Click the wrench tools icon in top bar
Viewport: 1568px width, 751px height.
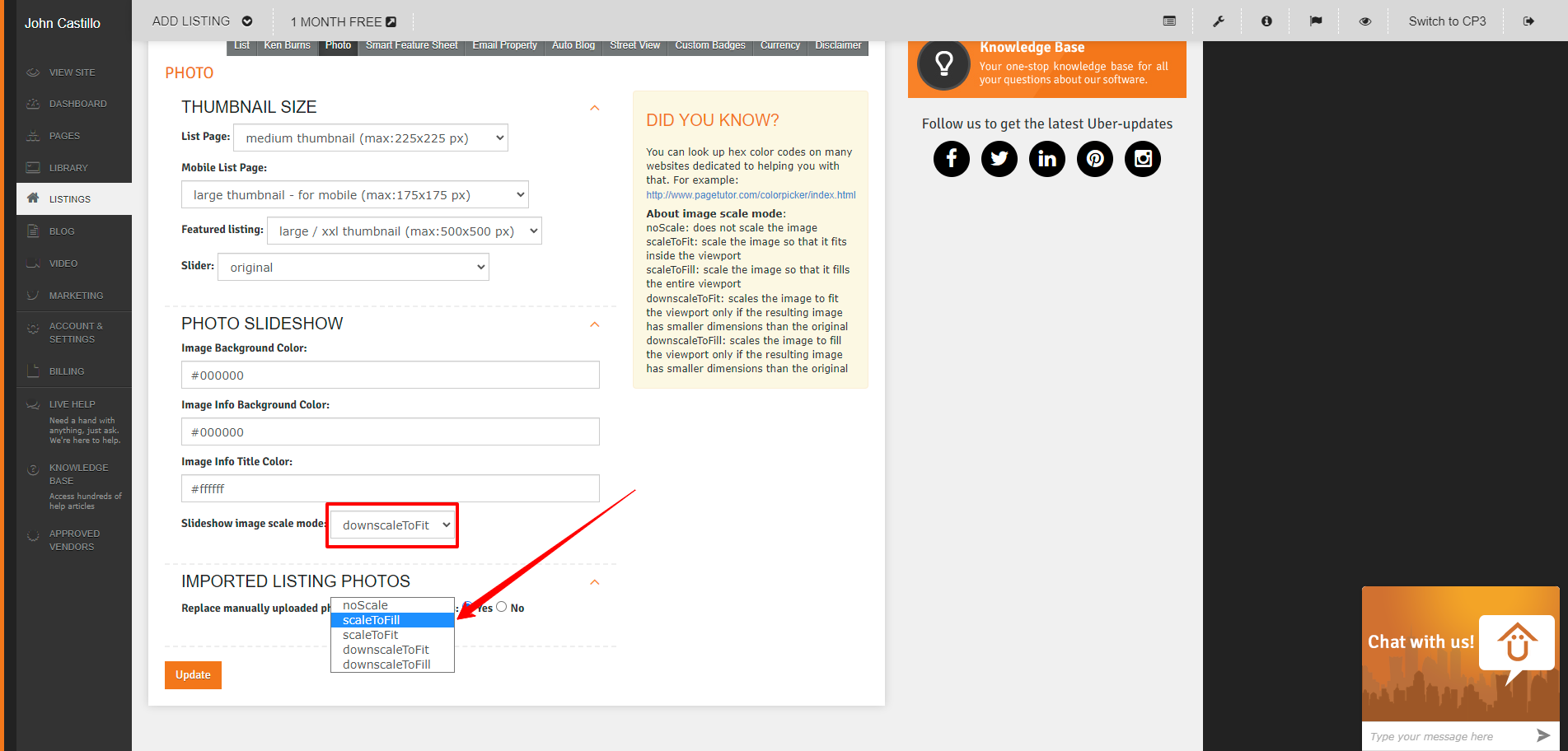1218,21
